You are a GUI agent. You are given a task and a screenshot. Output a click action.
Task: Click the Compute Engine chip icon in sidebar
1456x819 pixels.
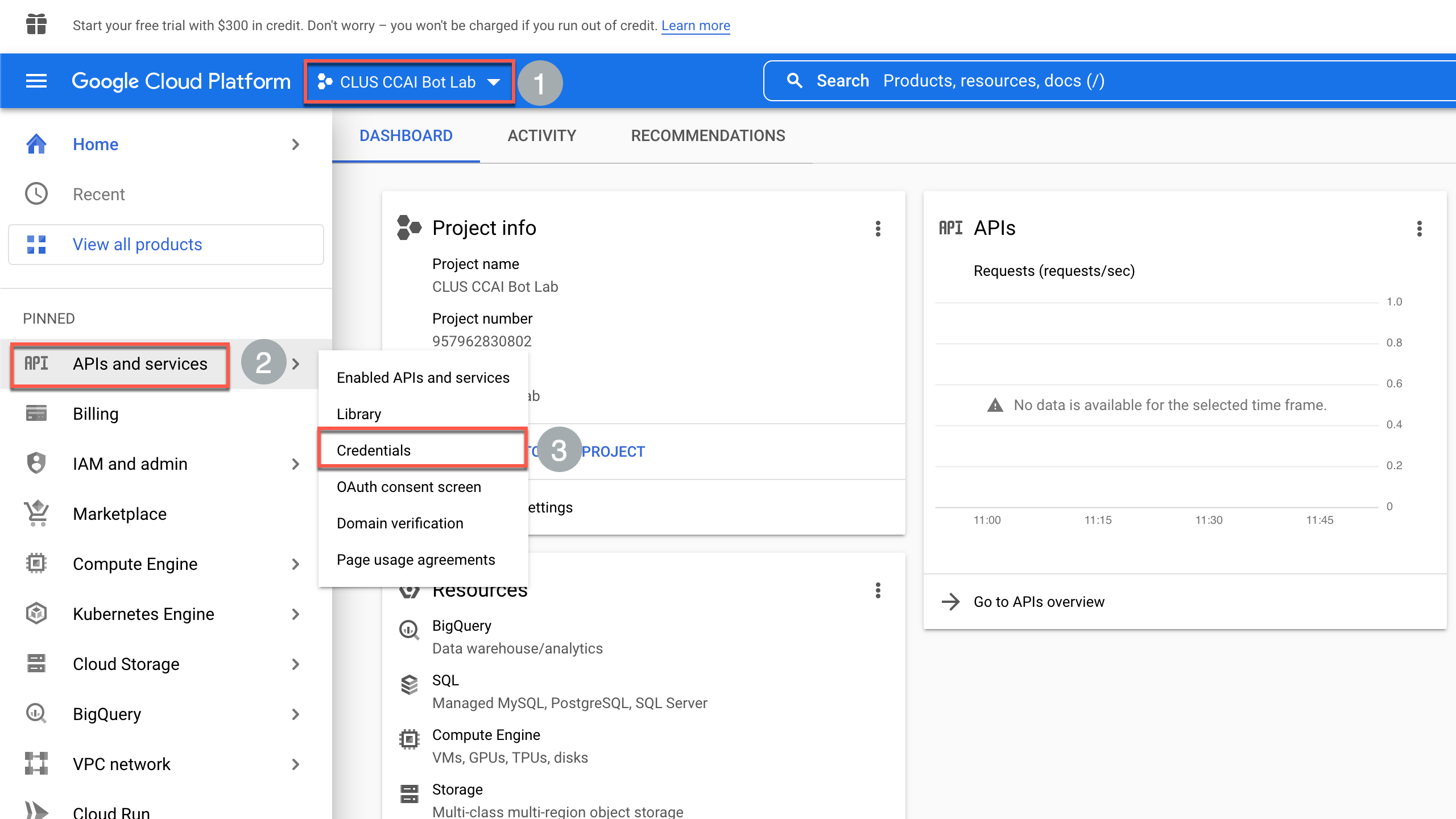point(36,564)
